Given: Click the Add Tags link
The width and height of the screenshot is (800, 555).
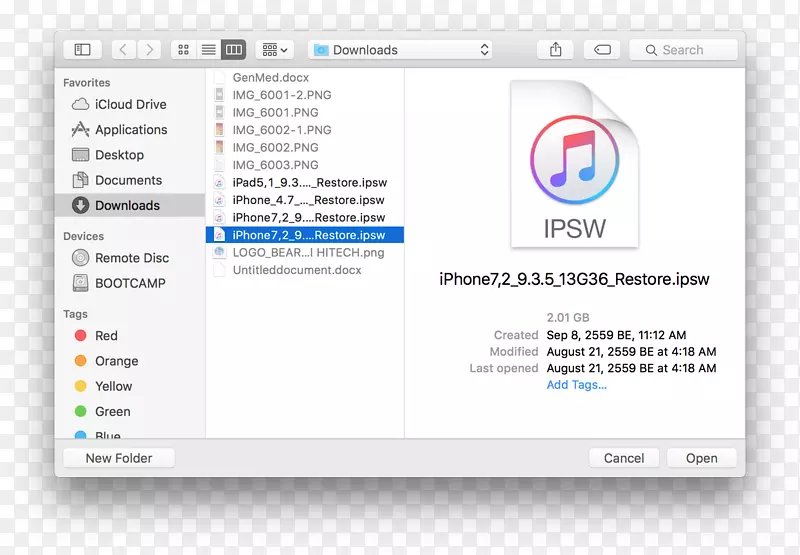Looking at the screenshot, I should (x=577, y=385).
